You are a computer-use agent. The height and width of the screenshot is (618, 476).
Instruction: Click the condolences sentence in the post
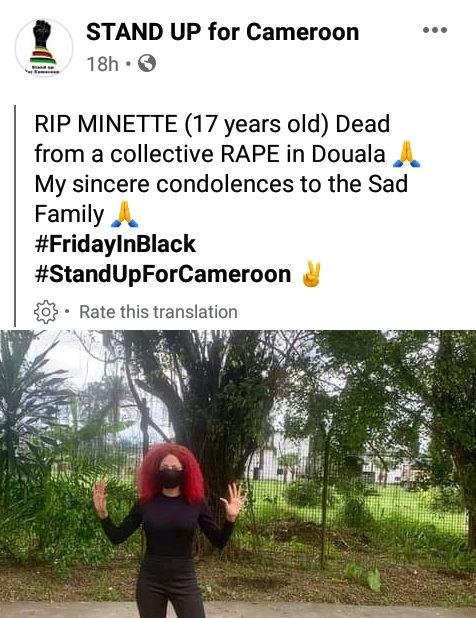[221, 199]
